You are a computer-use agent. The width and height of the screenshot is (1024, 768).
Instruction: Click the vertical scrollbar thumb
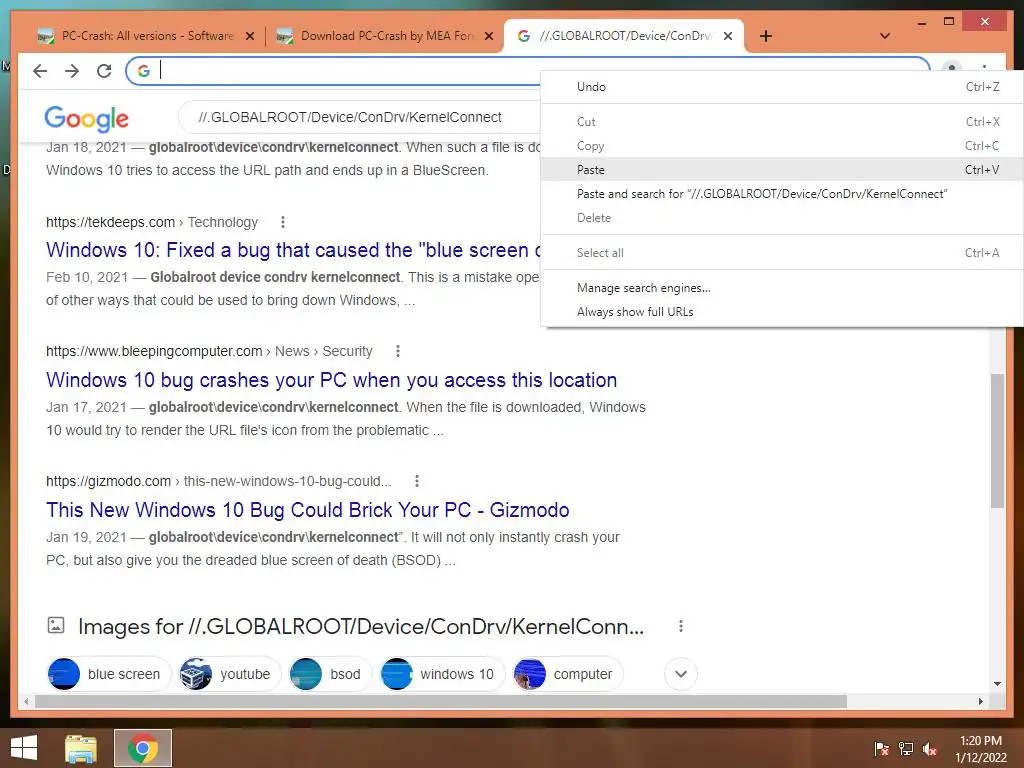997,441
